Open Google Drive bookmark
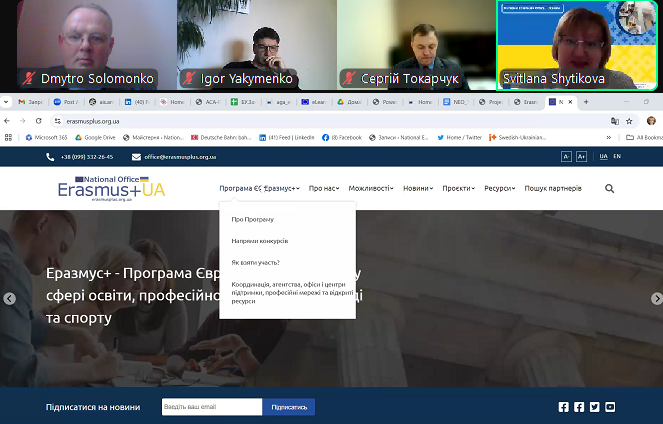Viewport: 663px width, 424px height. pyautogui.click(x=95, y=137)
